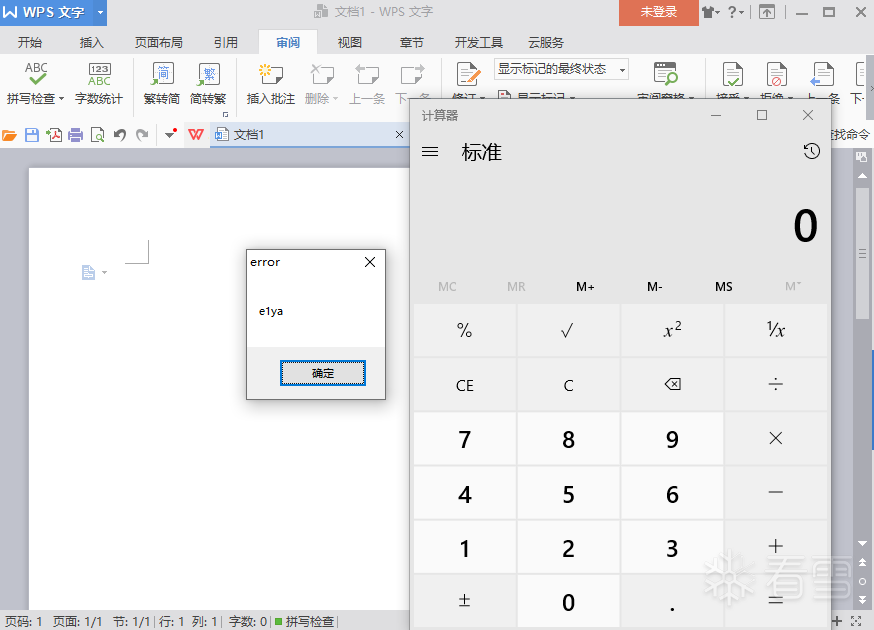Click the print icon in quick toolbar

click(x=75, y=135)
